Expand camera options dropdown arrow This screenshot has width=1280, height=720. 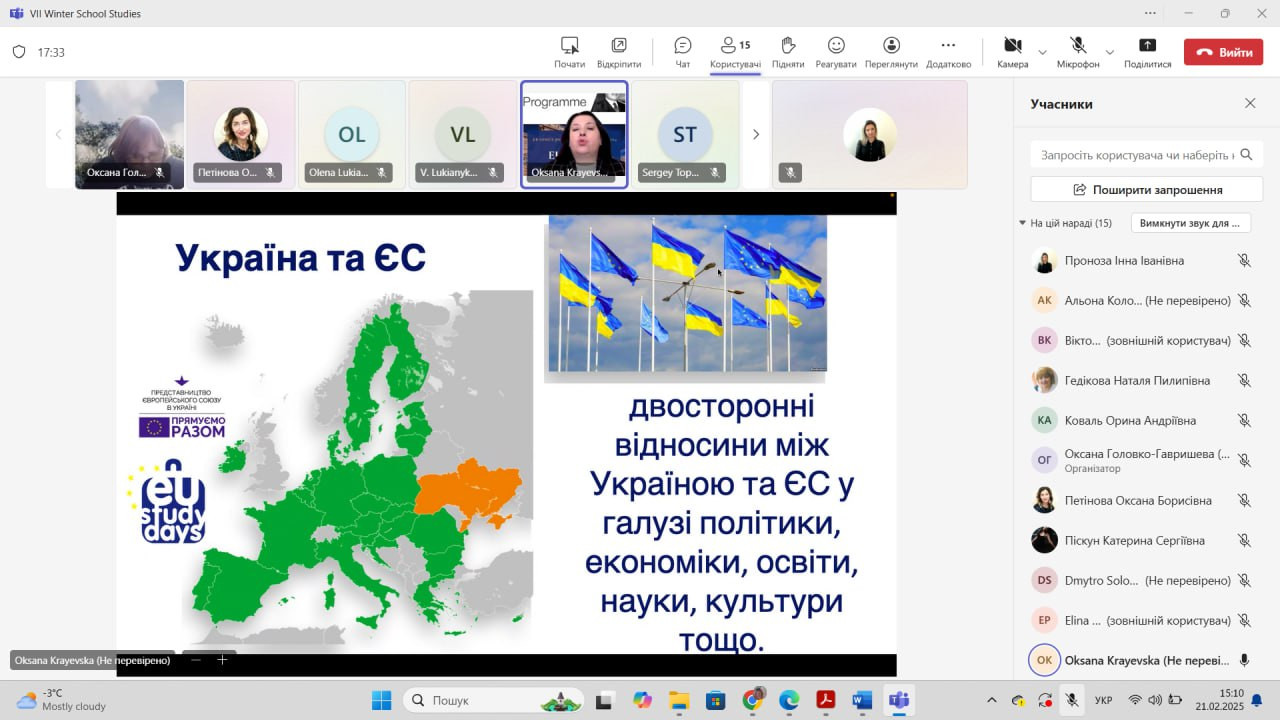click(x=1042, y=52)
